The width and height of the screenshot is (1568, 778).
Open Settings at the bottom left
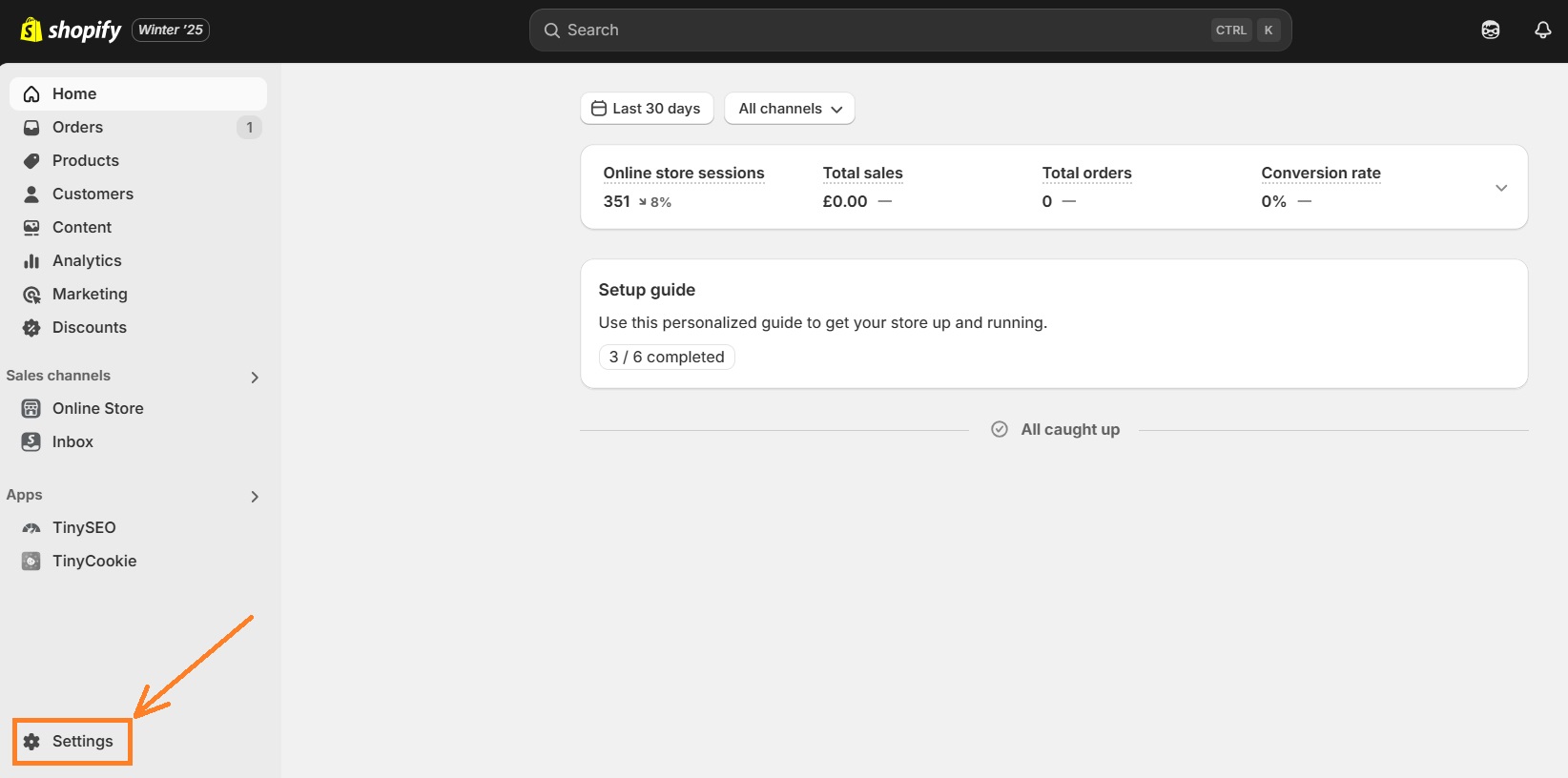[x=72, y=741]
